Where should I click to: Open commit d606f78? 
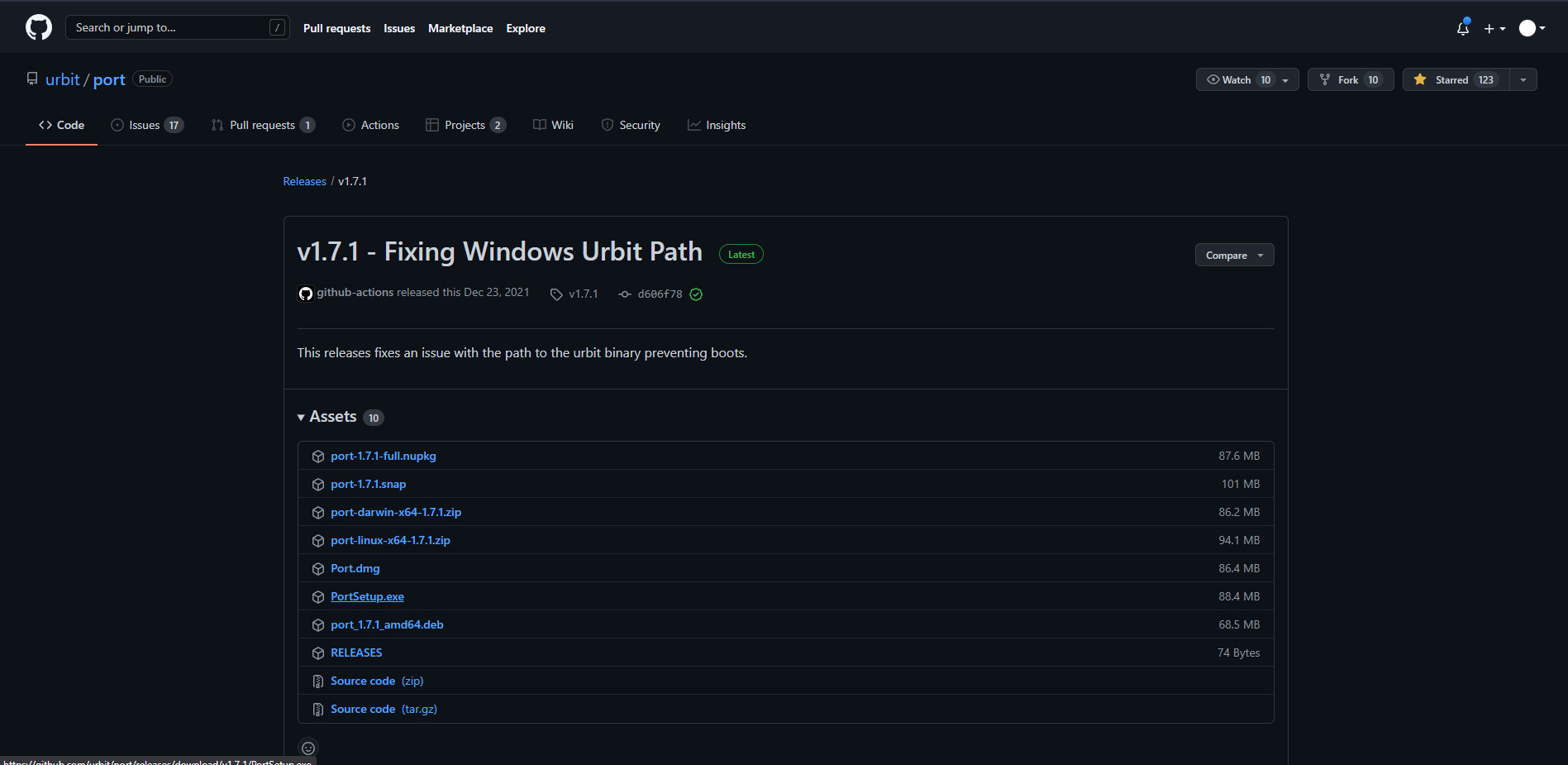660,294
